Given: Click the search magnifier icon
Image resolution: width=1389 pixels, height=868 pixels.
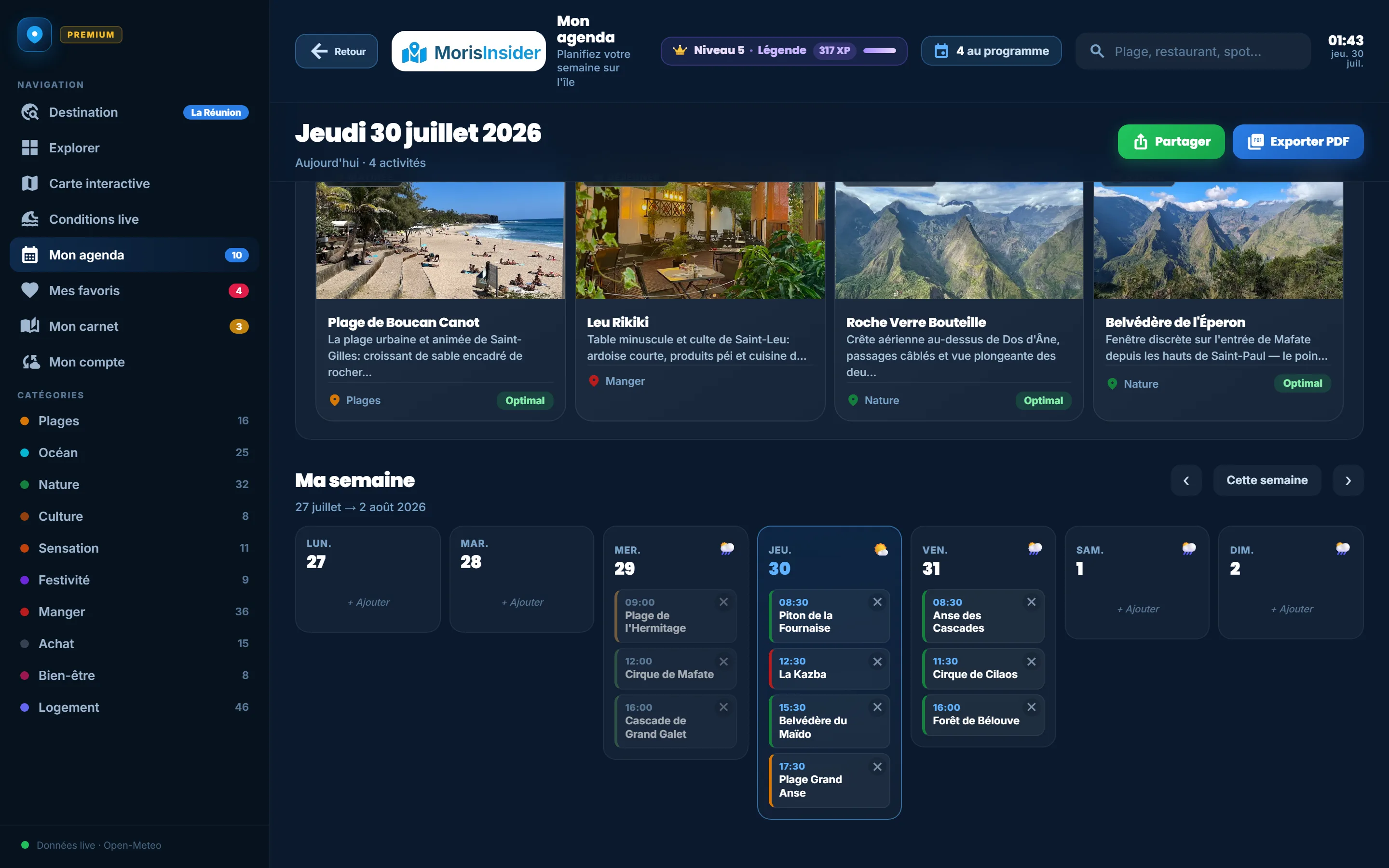Looking at the screenshot, I should tap(1097, 51).
